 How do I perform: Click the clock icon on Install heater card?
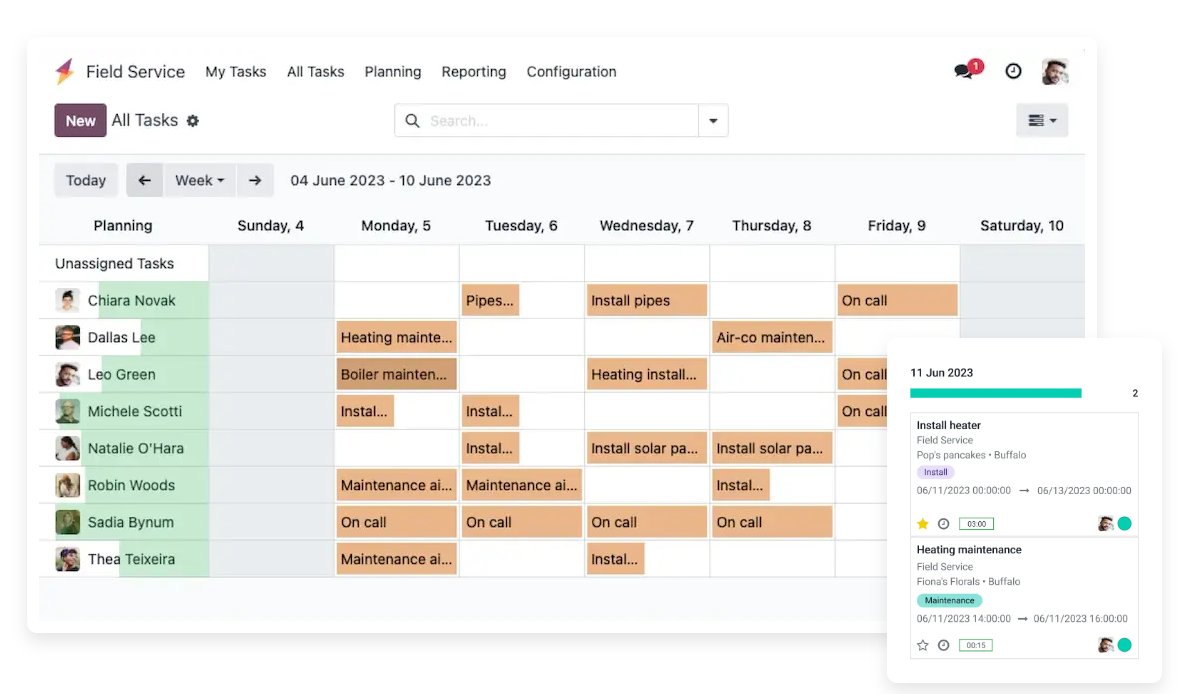pyautogui.click(x=943, y=524)
